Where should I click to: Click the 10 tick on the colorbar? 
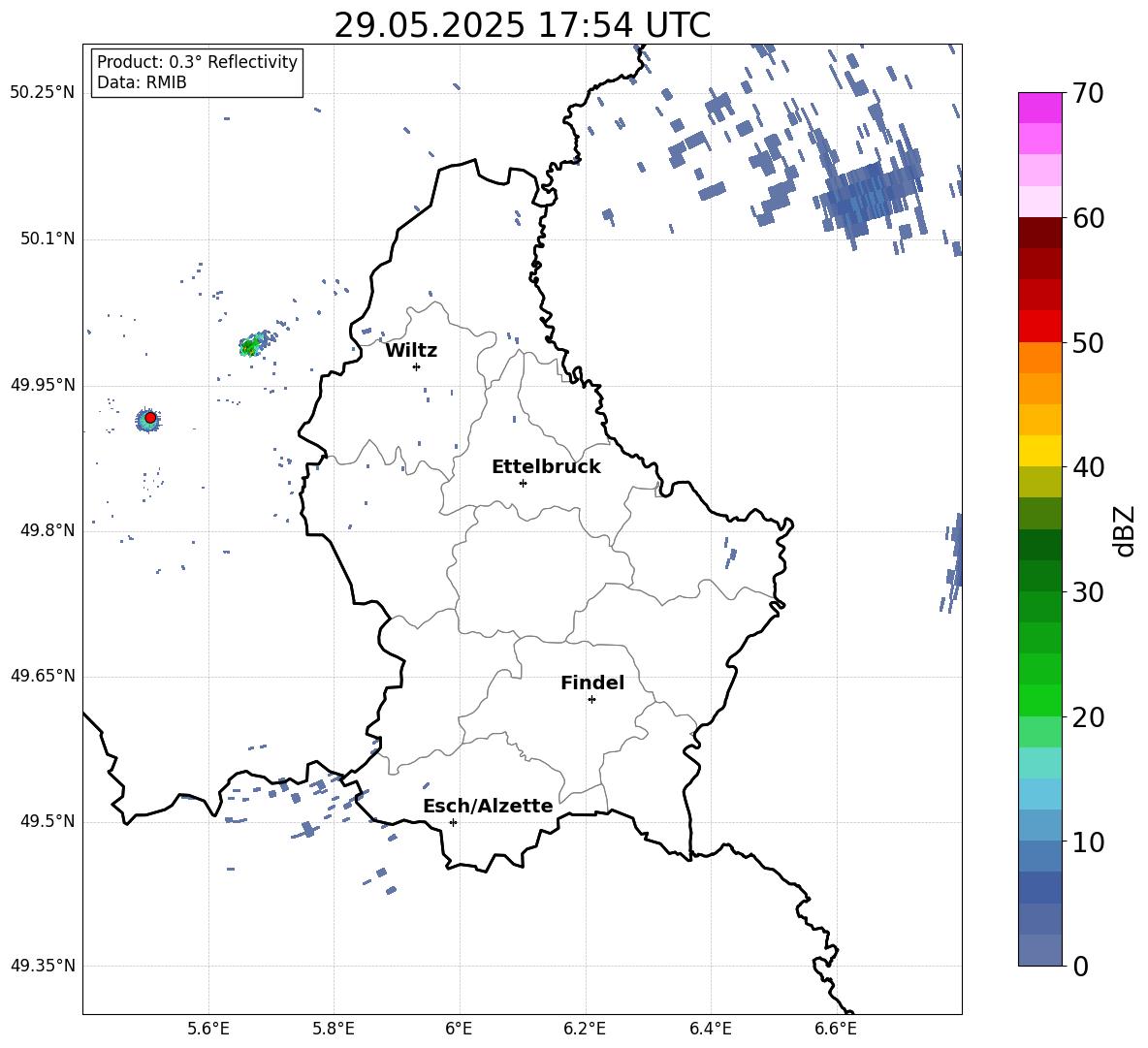(x=1089, y=842)
